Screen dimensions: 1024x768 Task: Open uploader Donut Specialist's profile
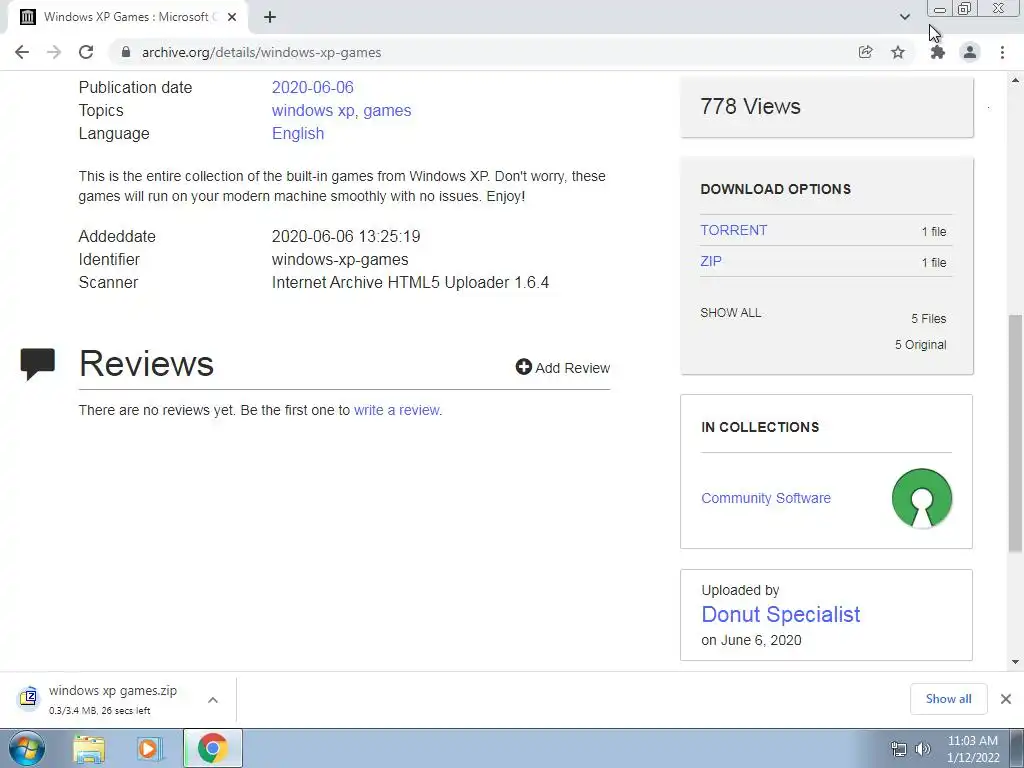coord(780,615)
